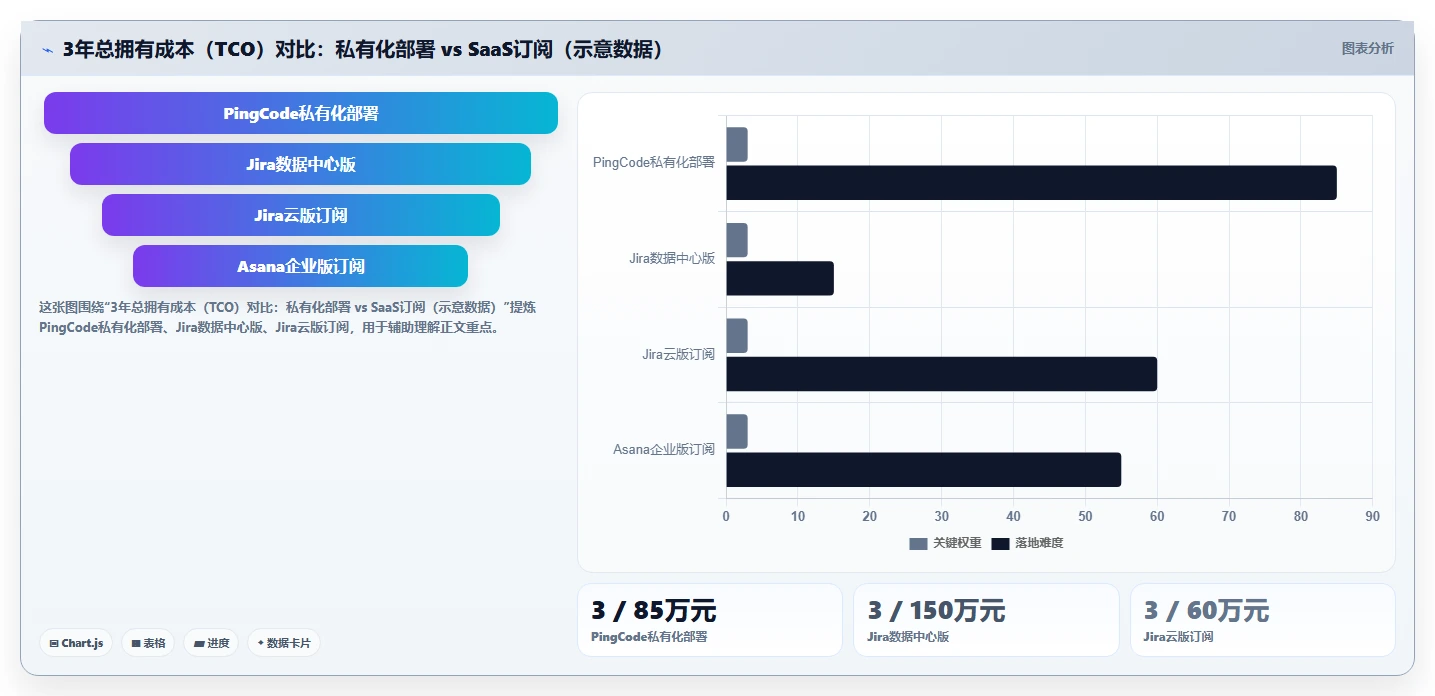Screen dimensions: 1435x696
Task: Click the 落地难度 legend label
Action: point(1039,543)
